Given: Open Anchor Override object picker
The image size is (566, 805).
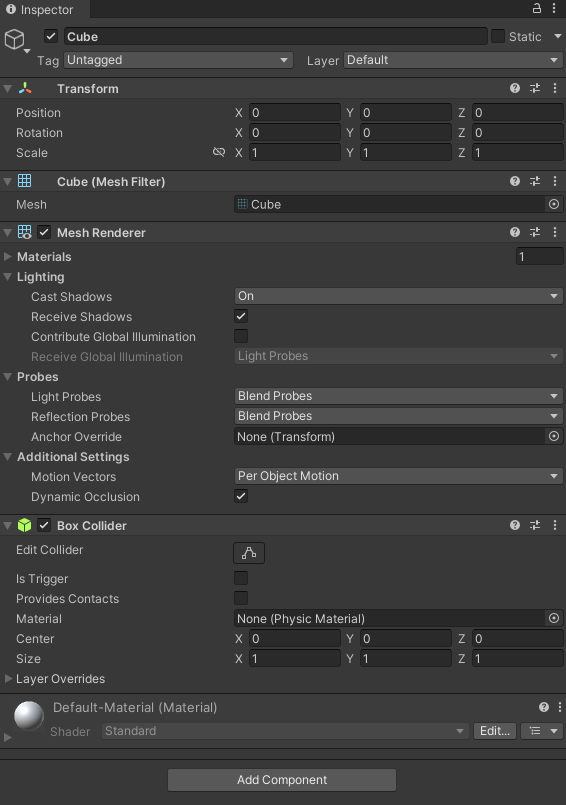Looking at the screenshot, I should point(554,436).
